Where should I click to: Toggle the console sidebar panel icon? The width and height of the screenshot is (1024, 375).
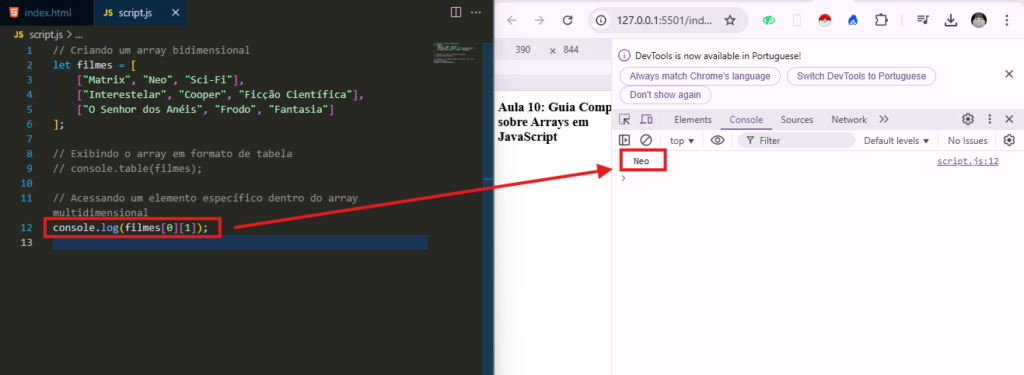[625, 140]
